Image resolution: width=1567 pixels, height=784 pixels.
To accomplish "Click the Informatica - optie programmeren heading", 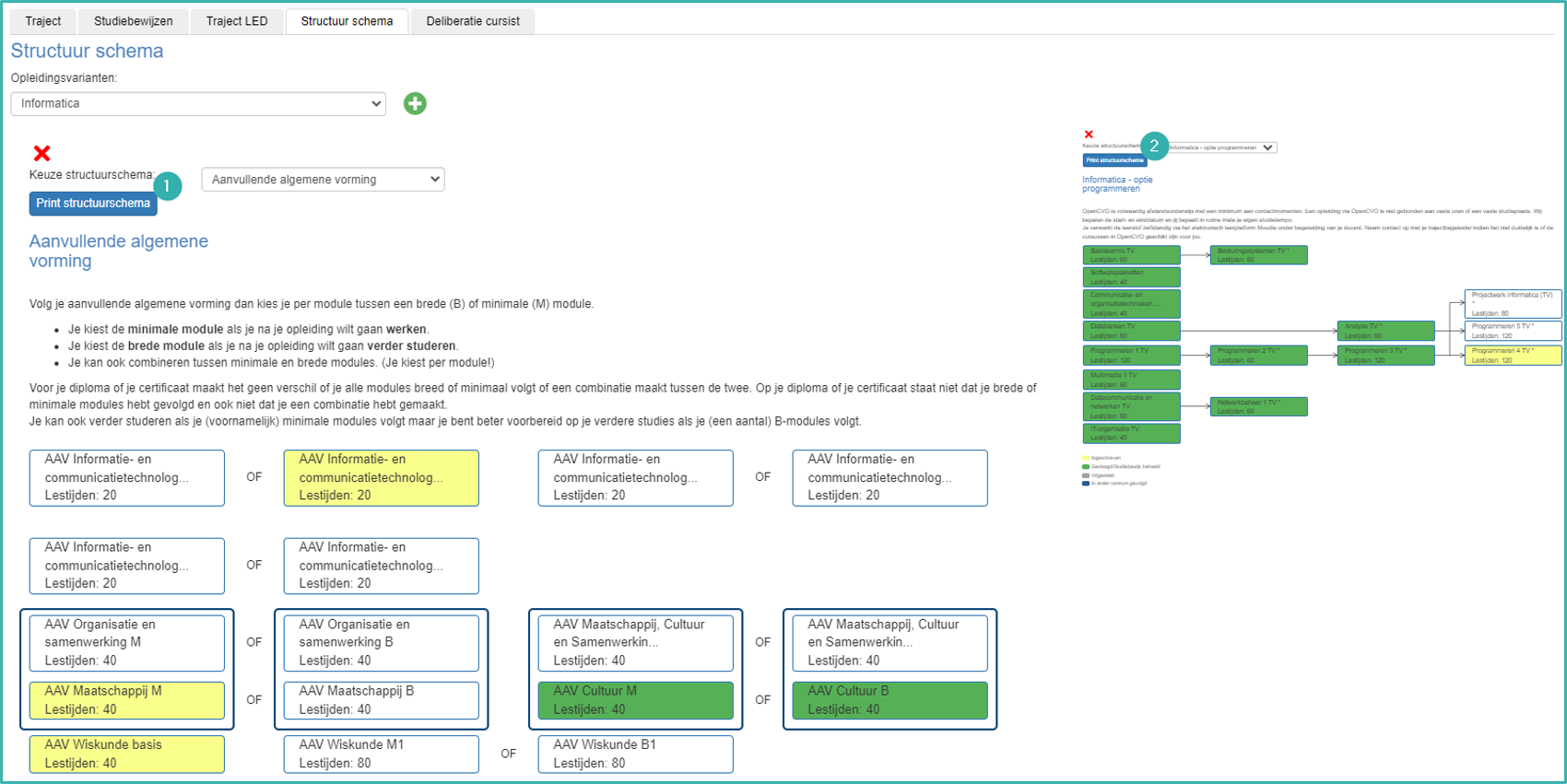I will (1117, 184).
